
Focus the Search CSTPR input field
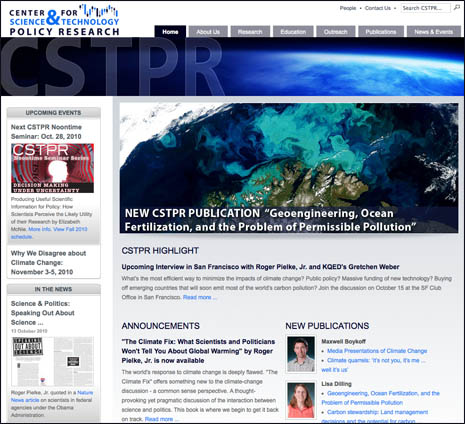coord(426,8)
